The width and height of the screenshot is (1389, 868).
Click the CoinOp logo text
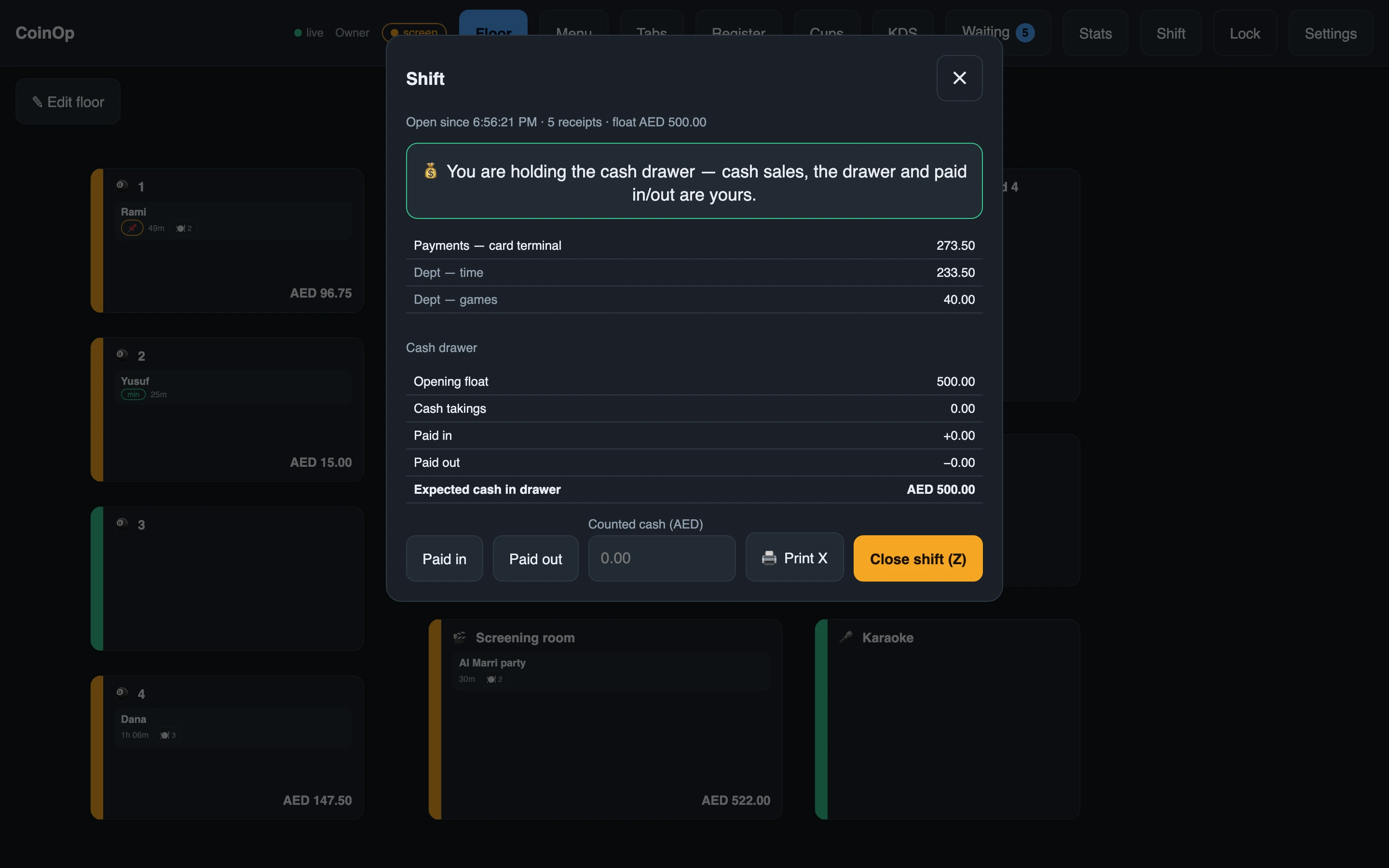click(x=45, y=33)
